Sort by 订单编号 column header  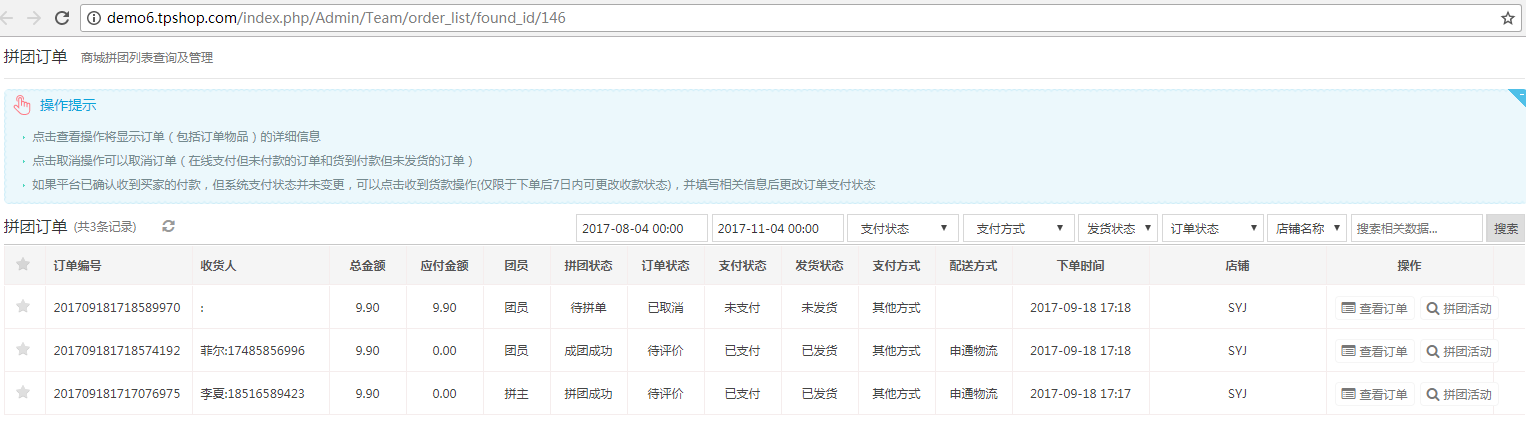(77, 266)
